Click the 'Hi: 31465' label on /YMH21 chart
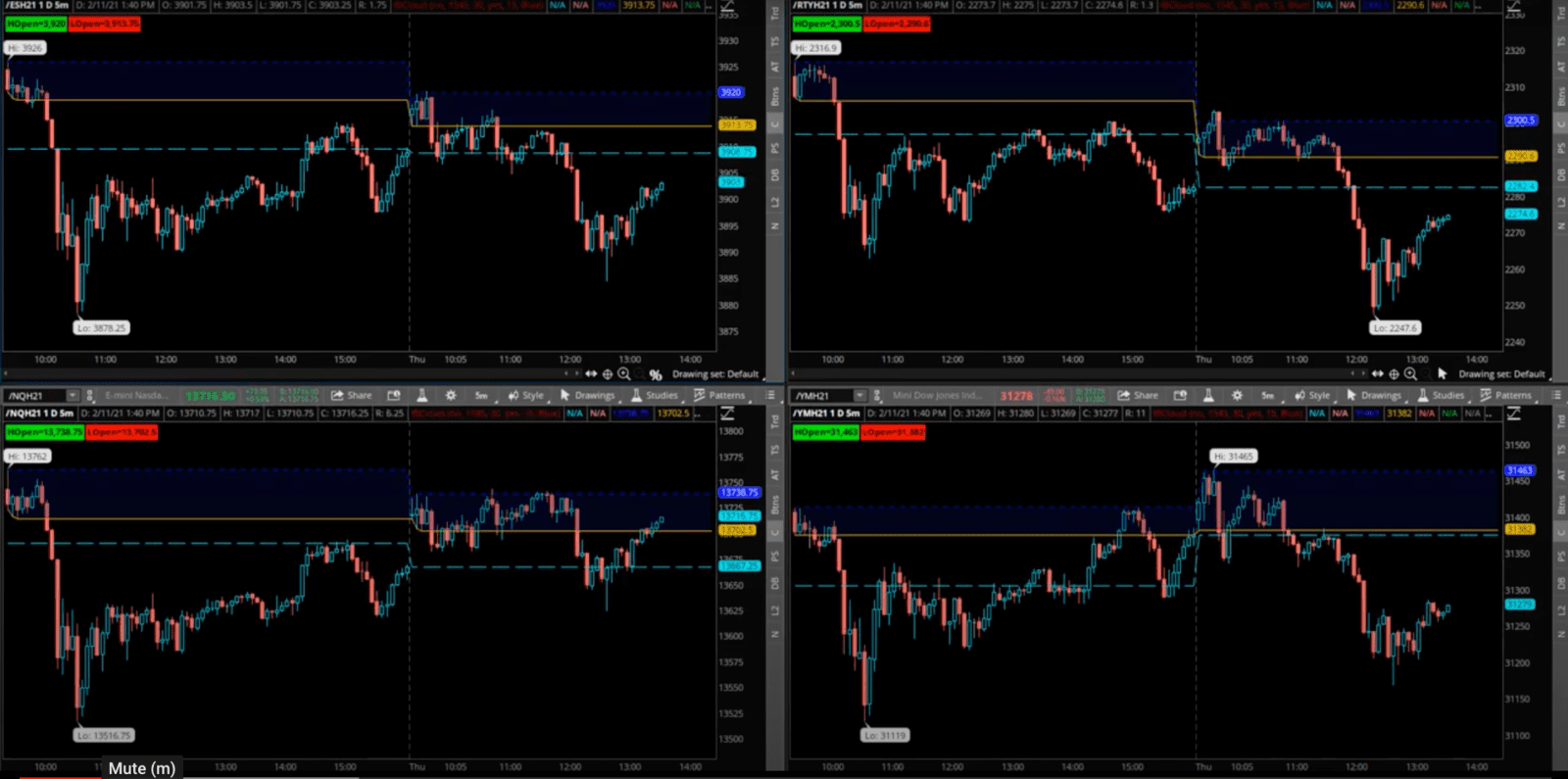Screen dimensions: 1568x779 click(x=1233, y=457)
